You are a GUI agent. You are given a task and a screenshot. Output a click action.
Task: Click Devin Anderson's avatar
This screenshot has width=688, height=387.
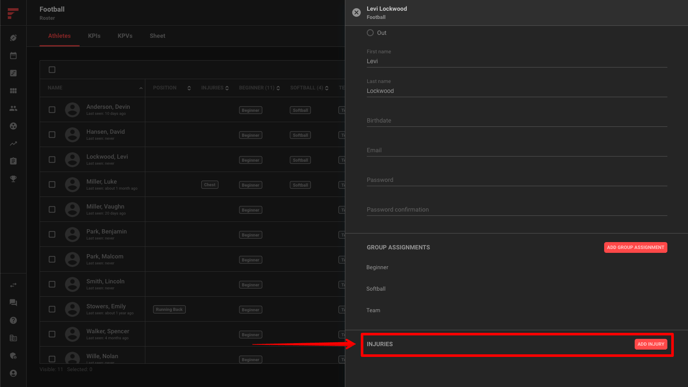(72, 110)
